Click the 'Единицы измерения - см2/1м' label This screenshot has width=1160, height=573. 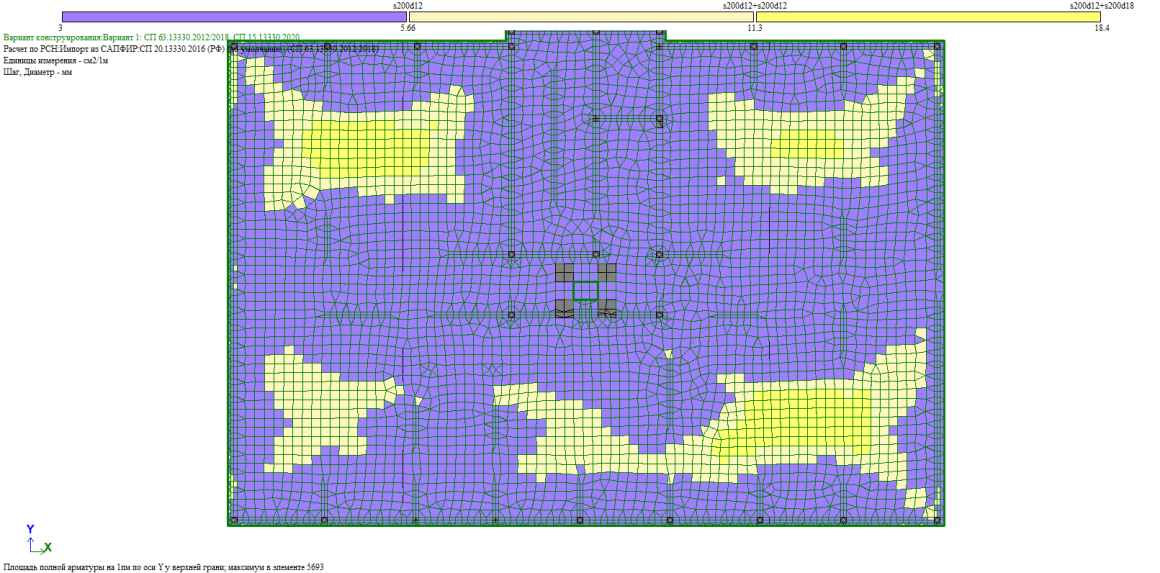56,60
